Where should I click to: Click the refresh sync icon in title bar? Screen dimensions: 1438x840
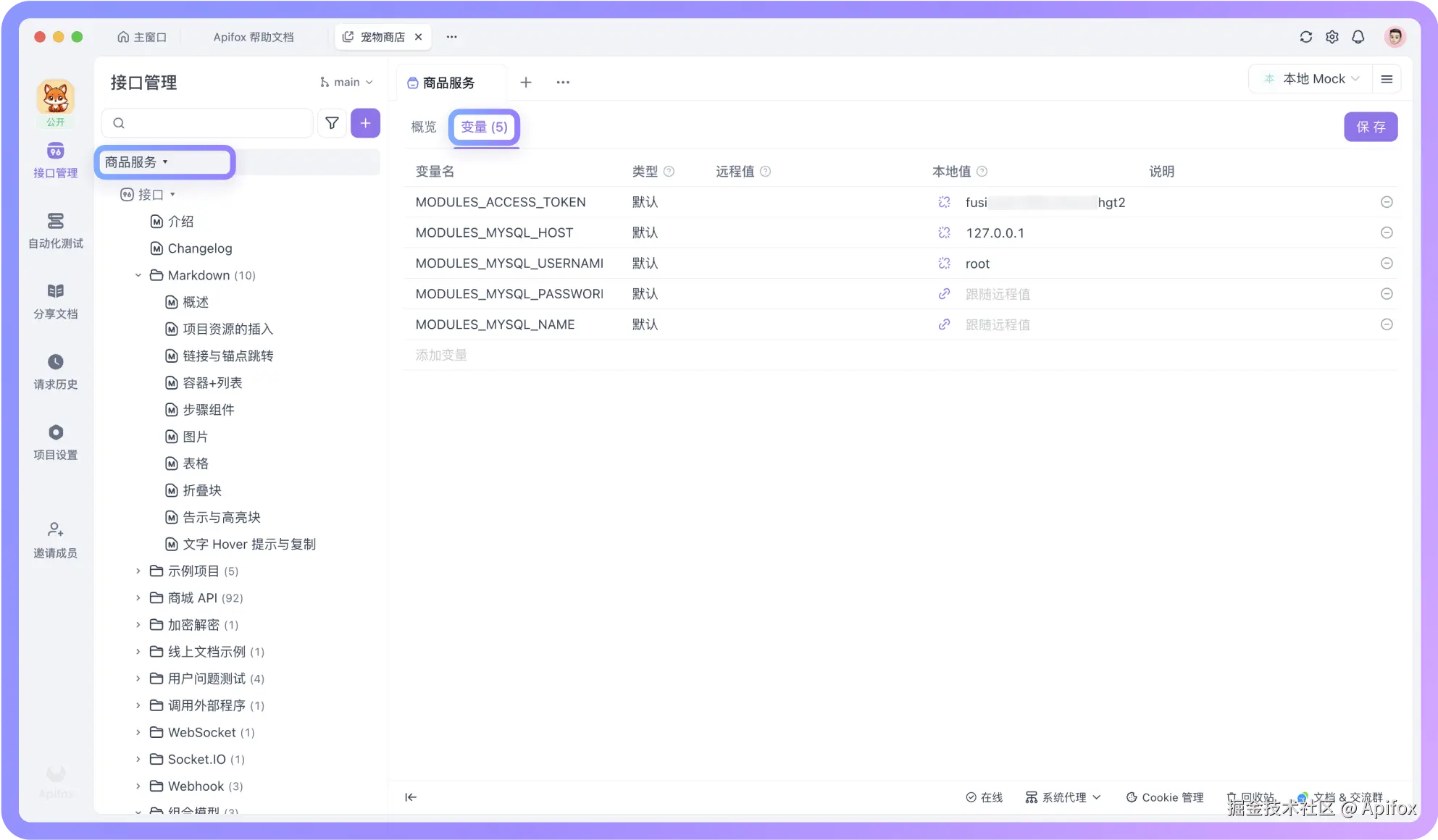click(x=1305, y=37)
